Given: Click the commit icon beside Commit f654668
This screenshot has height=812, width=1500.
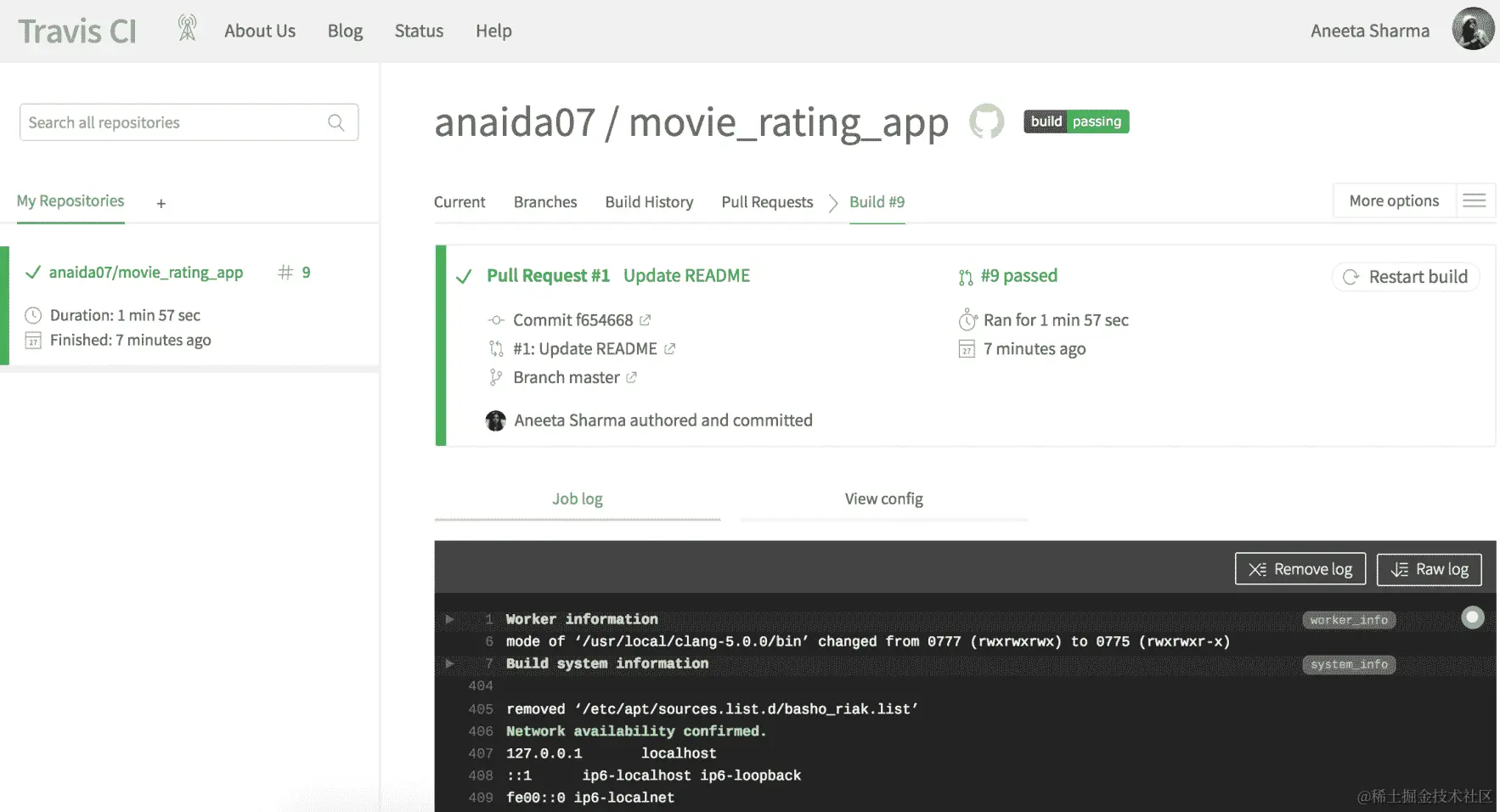Looking at the screenshot, I should tap(496, 320).
